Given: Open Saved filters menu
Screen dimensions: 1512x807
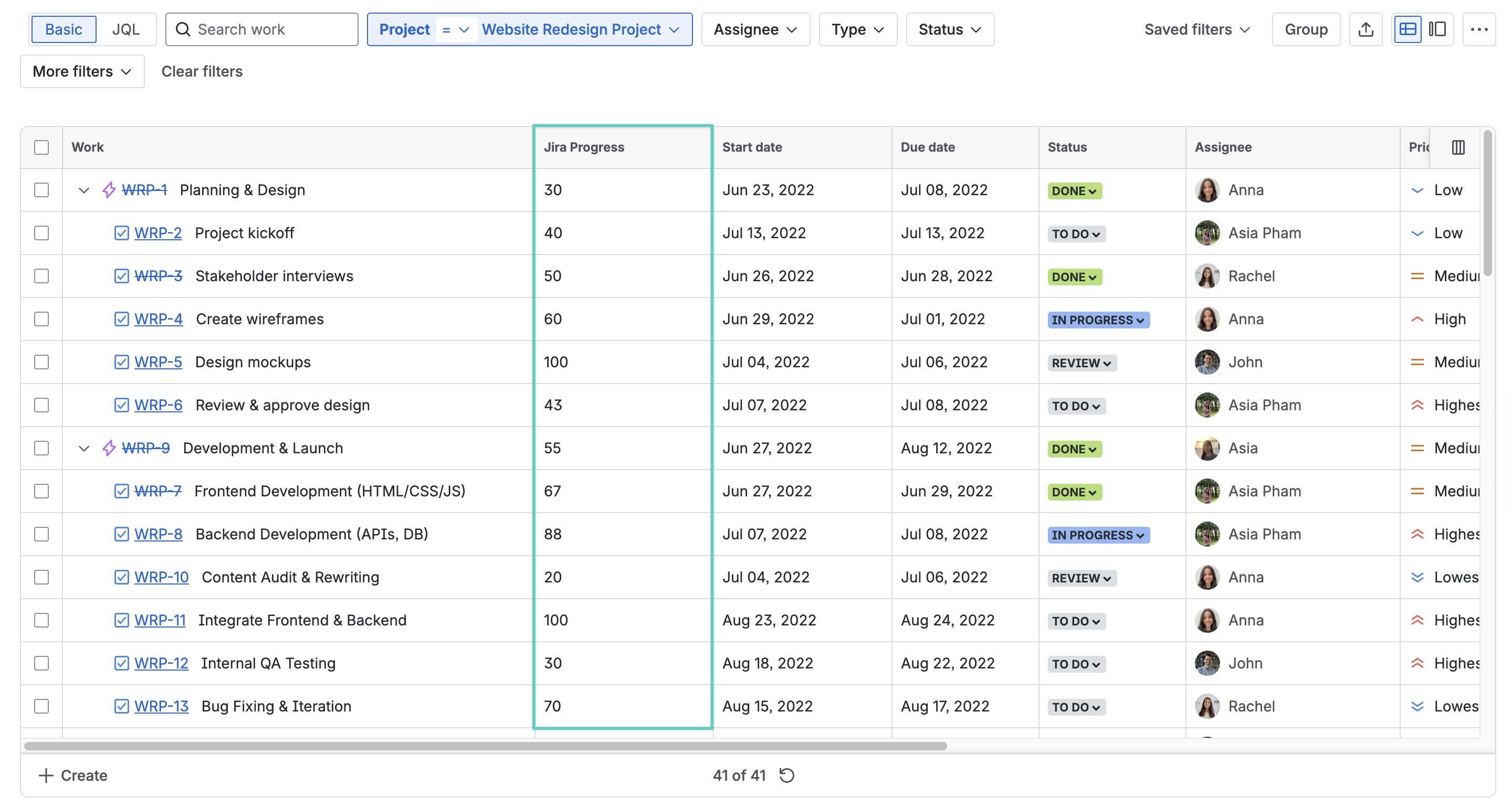Looking at the screenshot, I should point(1197,29).
